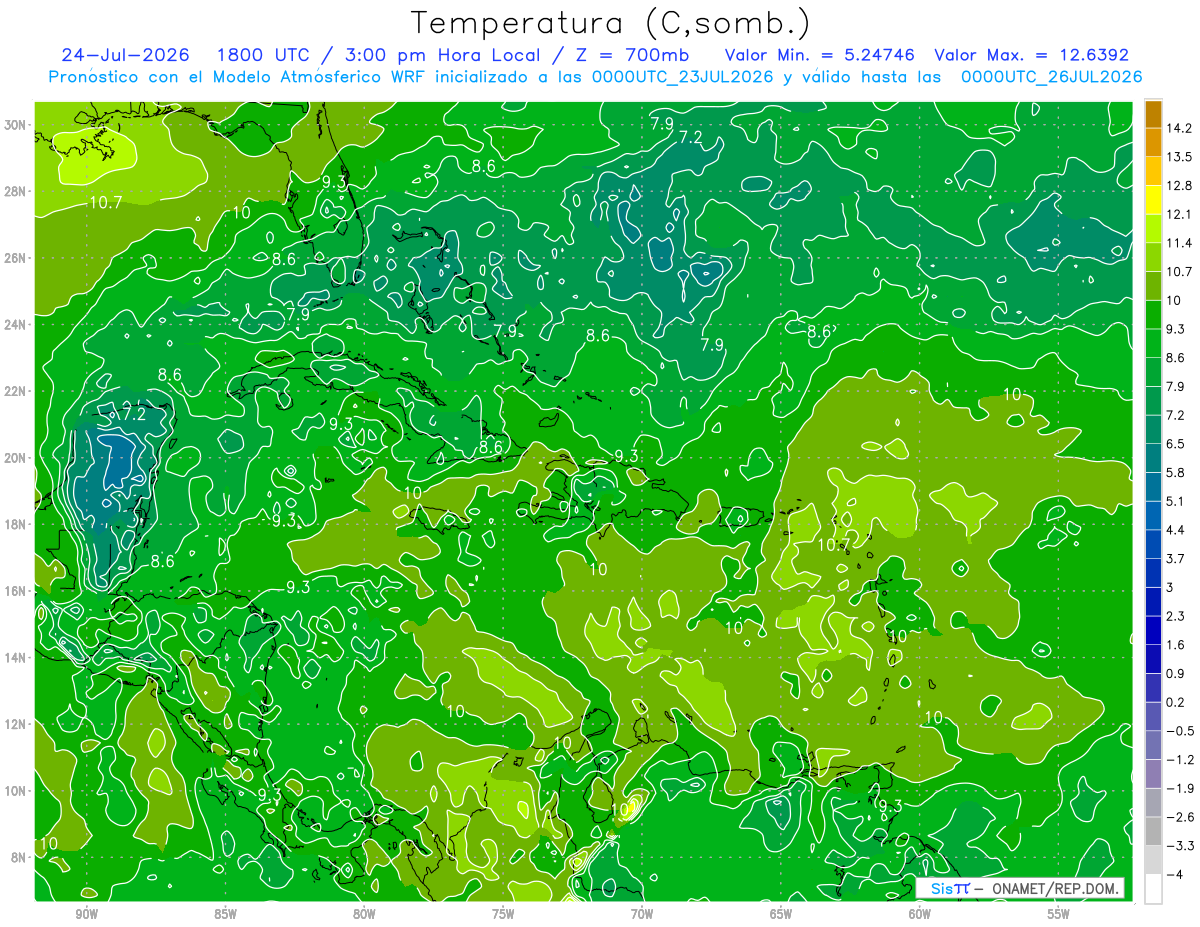Image resolution: width=1200 pixels, height=927 pixels.
Task: Click the yellow swatch between 12.1 and 12.8
Action: (x=1153, y=201)
